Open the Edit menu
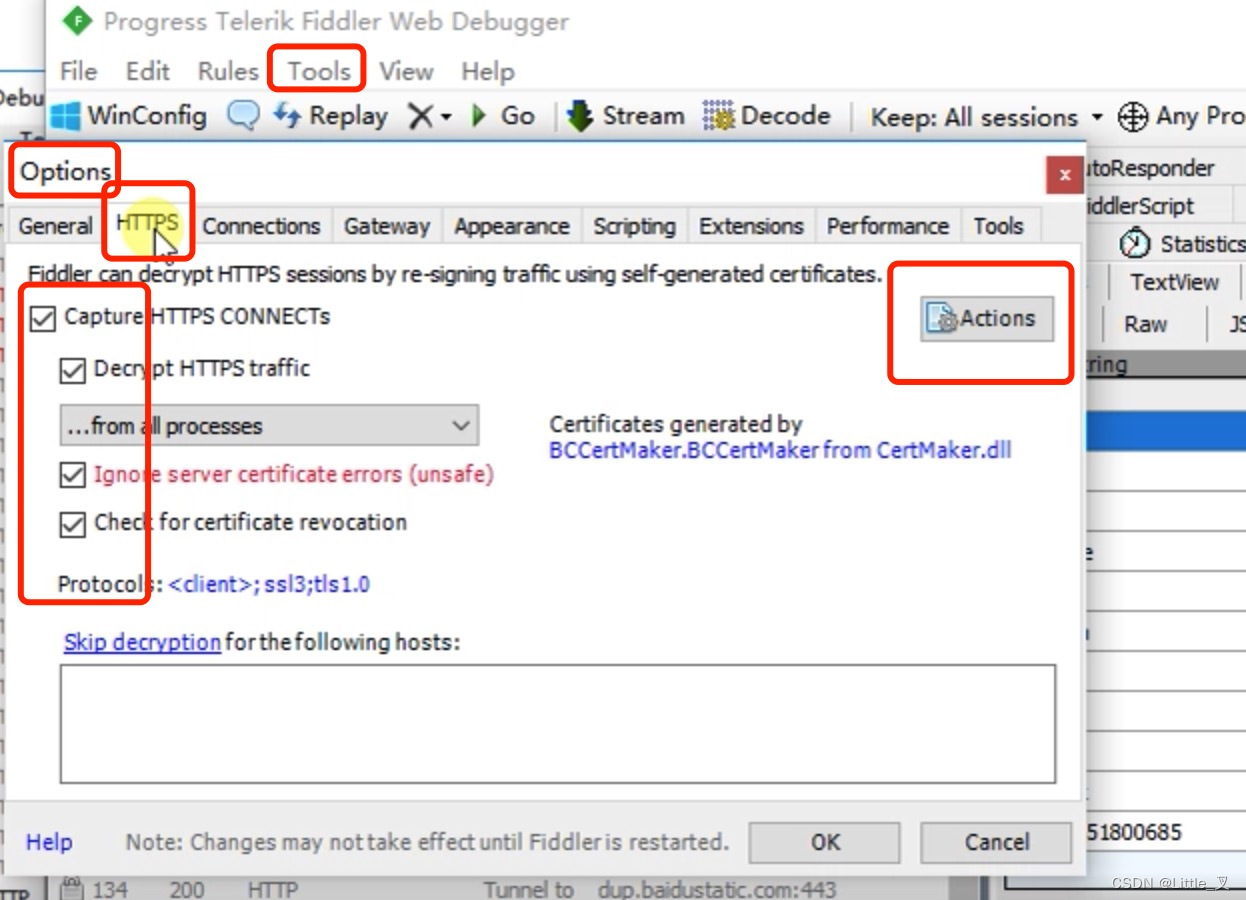The image size is (1246, 900). (x=148, y=71)
